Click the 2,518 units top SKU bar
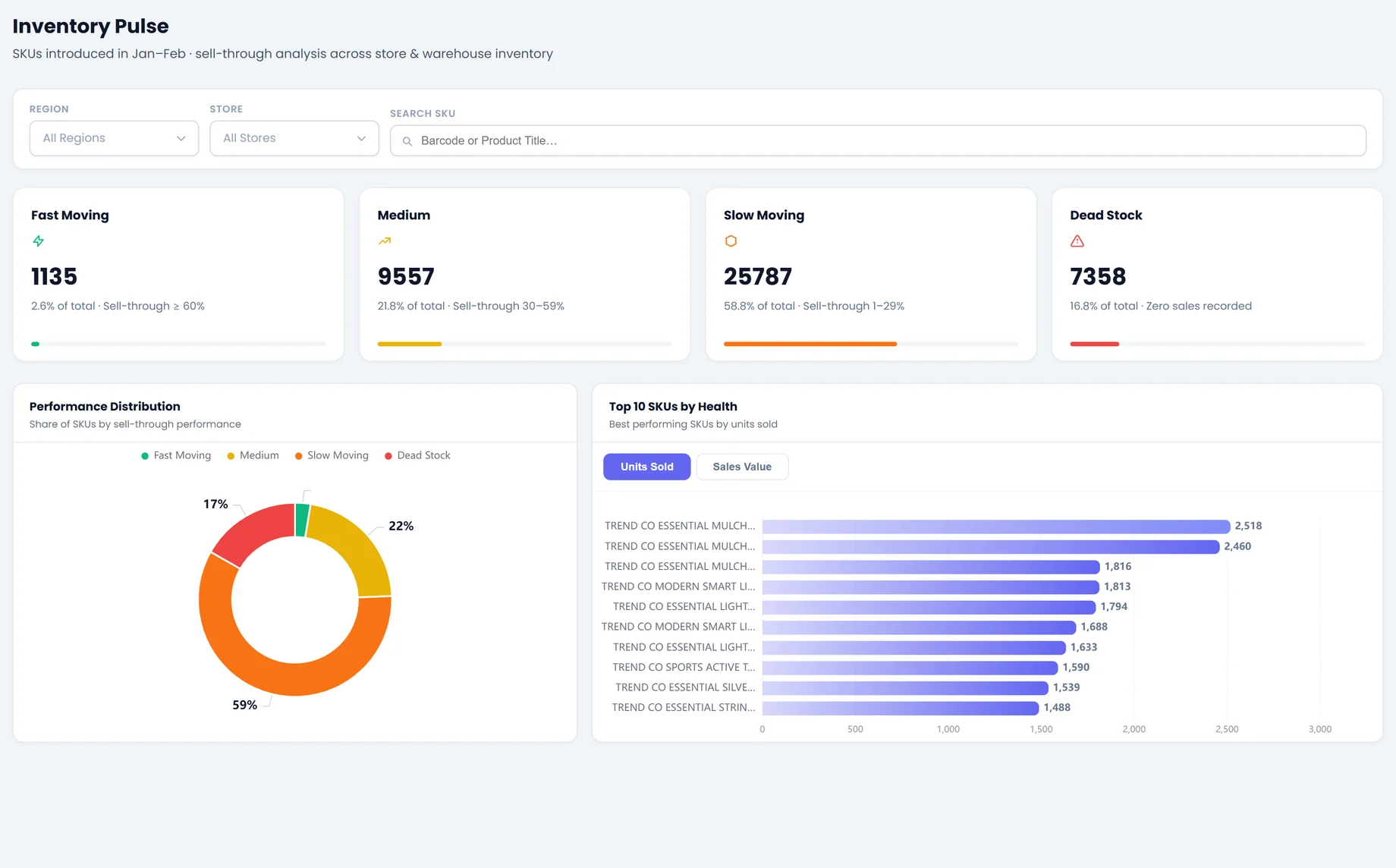The width and height of the screenshot is (1396, 868). click(995, 527)
